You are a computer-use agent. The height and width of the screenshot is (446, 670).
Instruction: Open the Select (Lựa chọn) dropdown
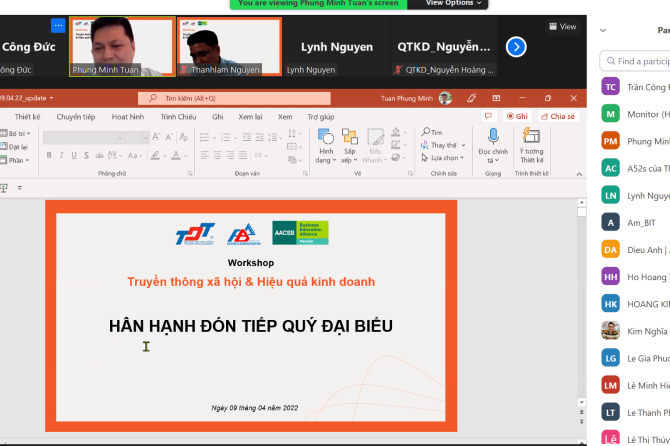pos(463,158)
